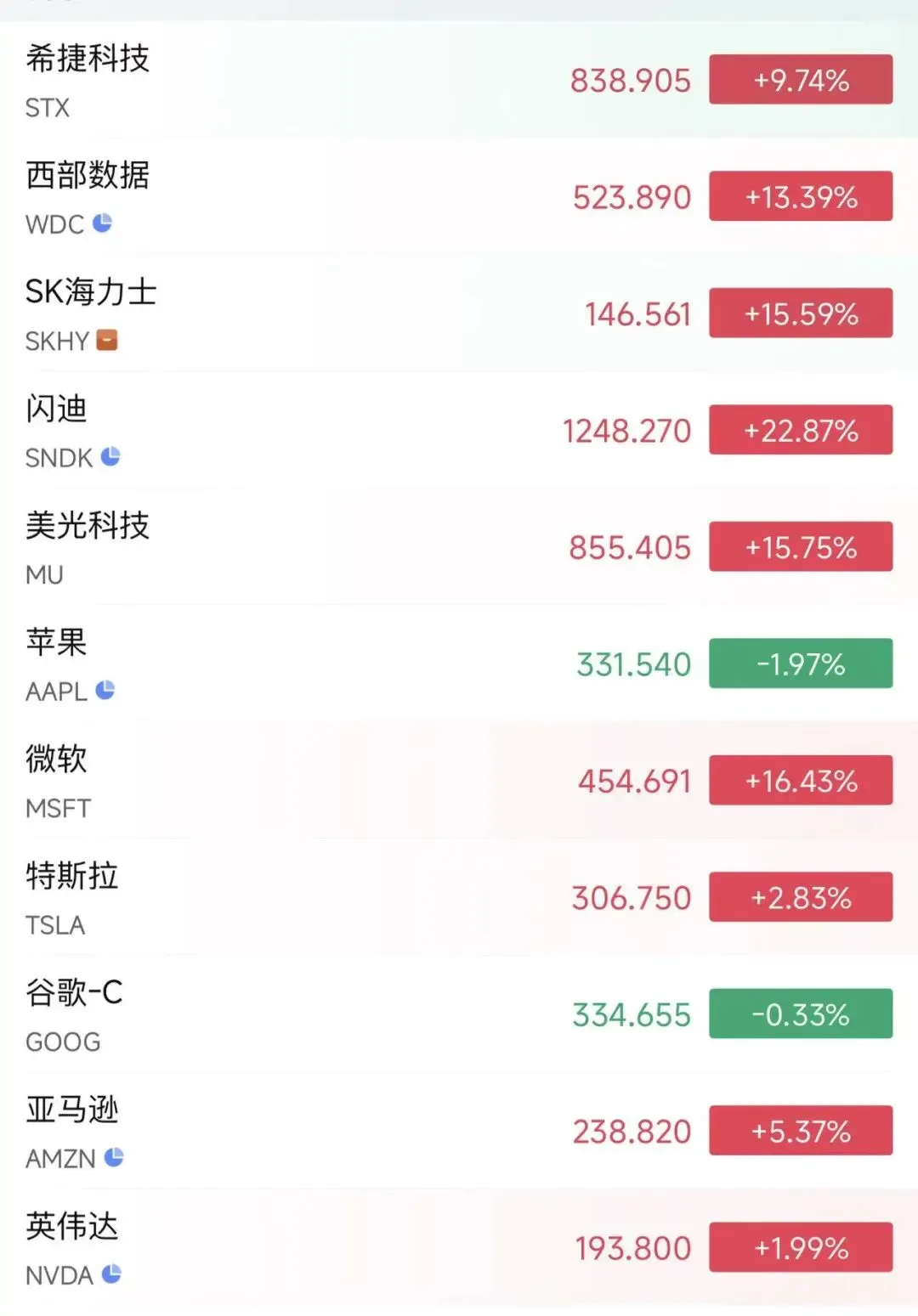
Task: Click the blue pie icon beside AMZN
Action: (x=114, y=1156)
